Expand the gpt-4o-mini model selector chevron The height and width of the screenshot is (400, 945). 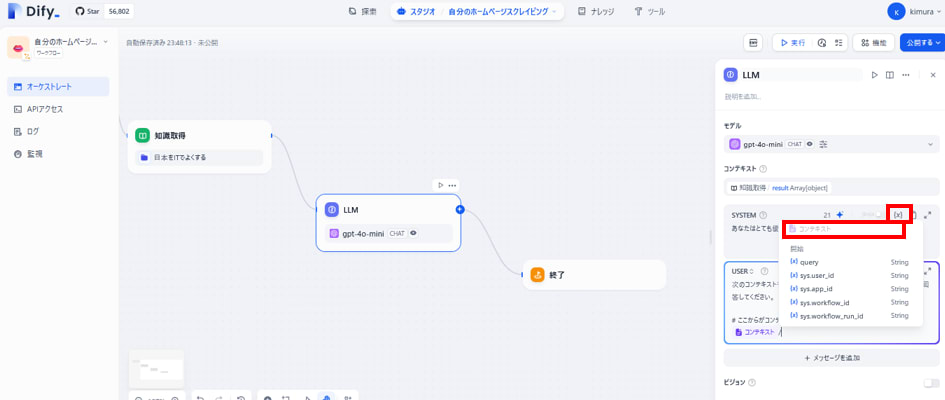[930, 144]
